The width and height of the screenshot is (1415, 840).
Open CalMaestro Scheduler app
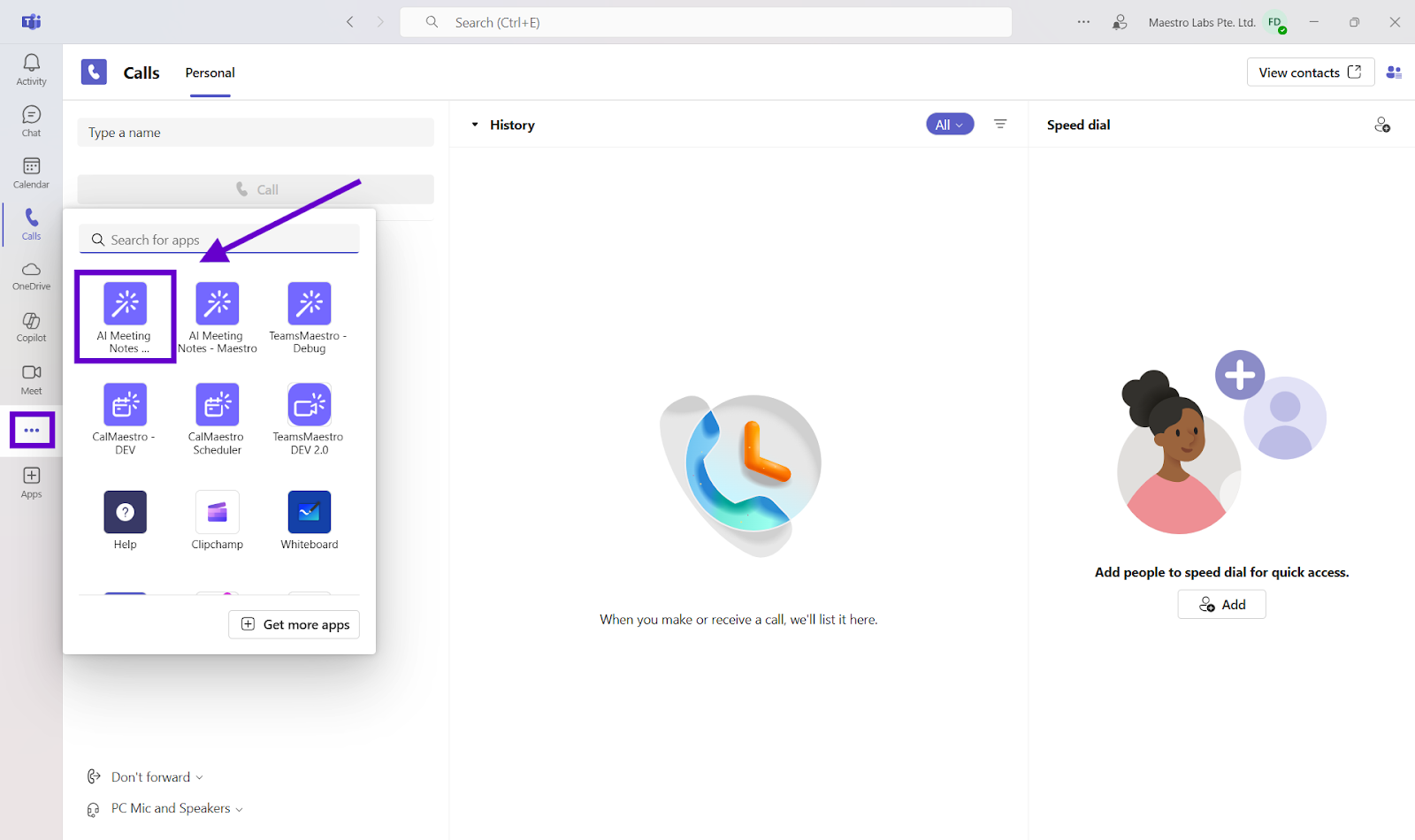point(218,419)
